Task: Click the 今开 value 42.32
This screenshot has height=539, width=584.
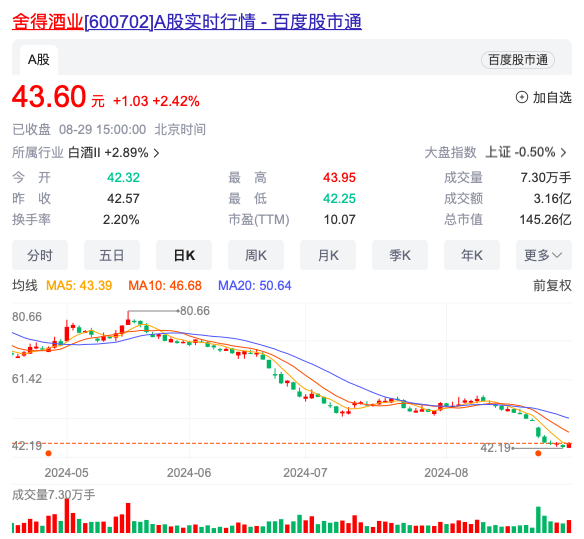Action: [x=123, y=177]
